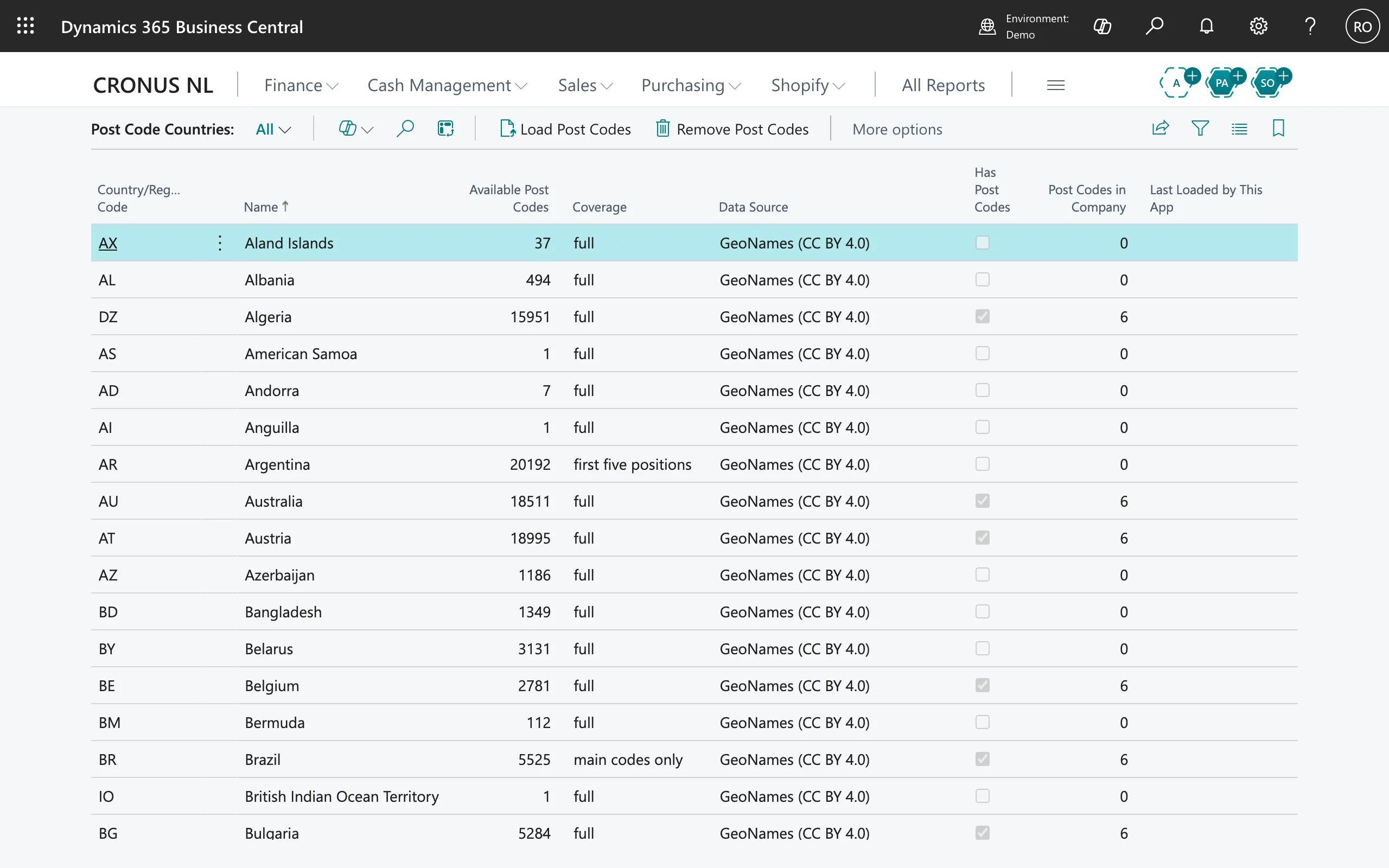Image resolution: width=1389 pixels, height=868 pixels.
Task: Toggle Has Post Codes for Brazil
Action: pyautogui.click(x=982, y=759)
